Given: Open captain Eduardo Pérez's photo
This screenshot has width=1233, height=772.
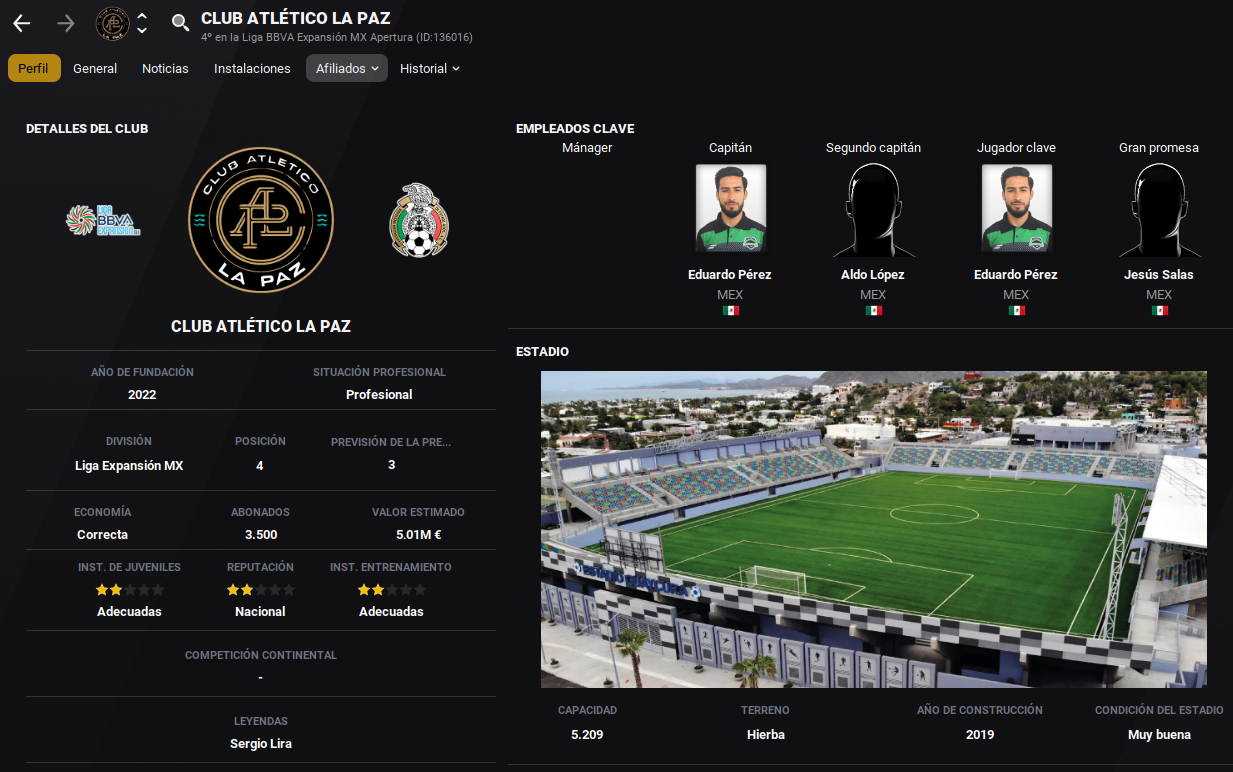Looking at the screenshot, I should [730, 209].
